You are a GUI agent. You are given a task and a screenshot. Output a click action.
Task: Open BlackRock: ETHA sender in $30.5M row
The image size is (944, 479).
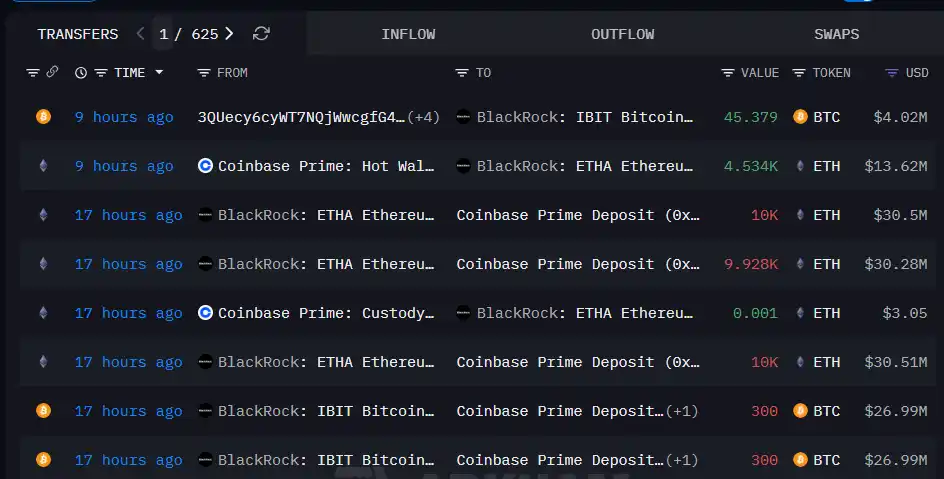[326, 215]
